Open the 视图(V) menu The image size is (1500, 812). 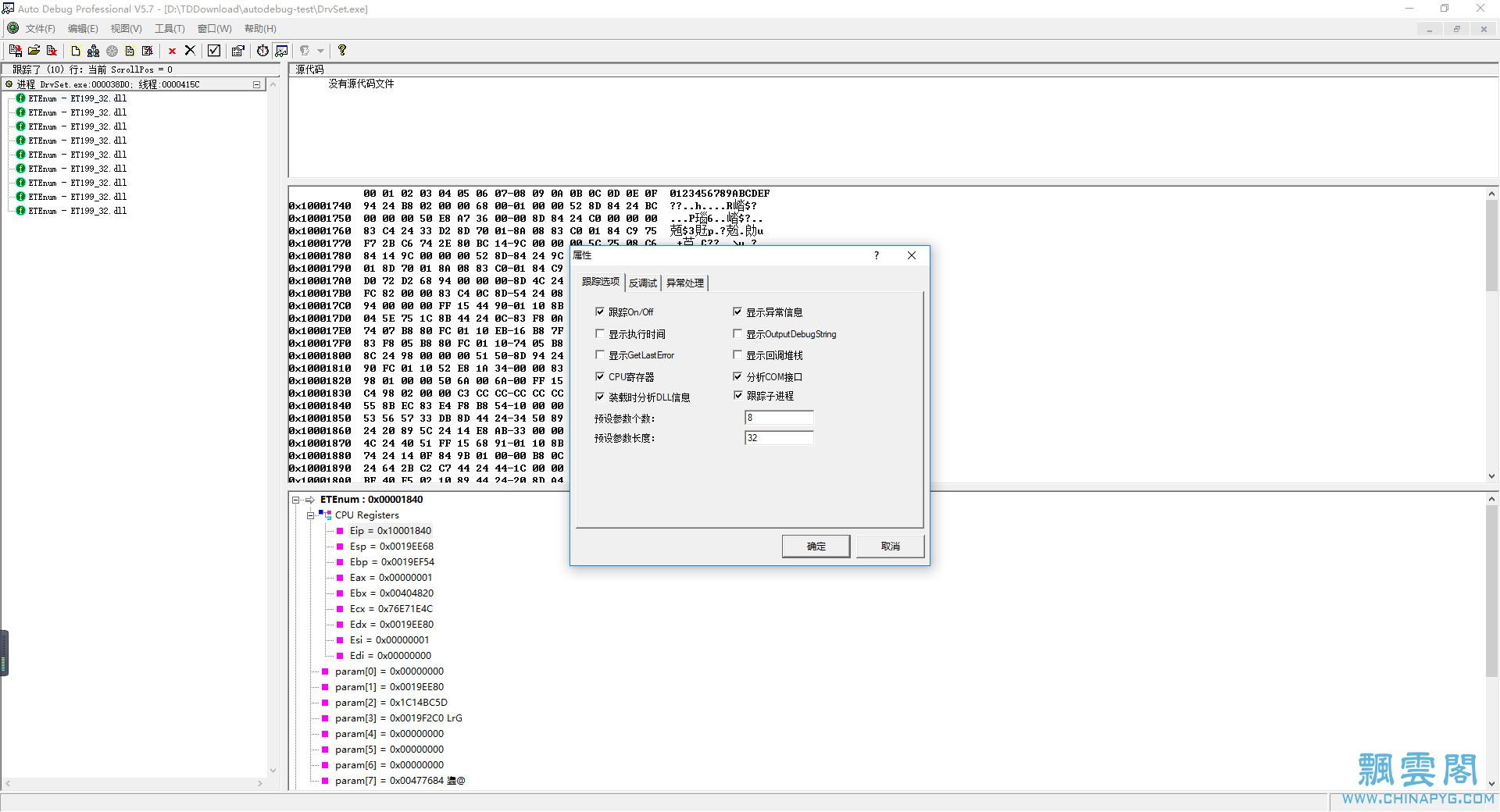126,29
